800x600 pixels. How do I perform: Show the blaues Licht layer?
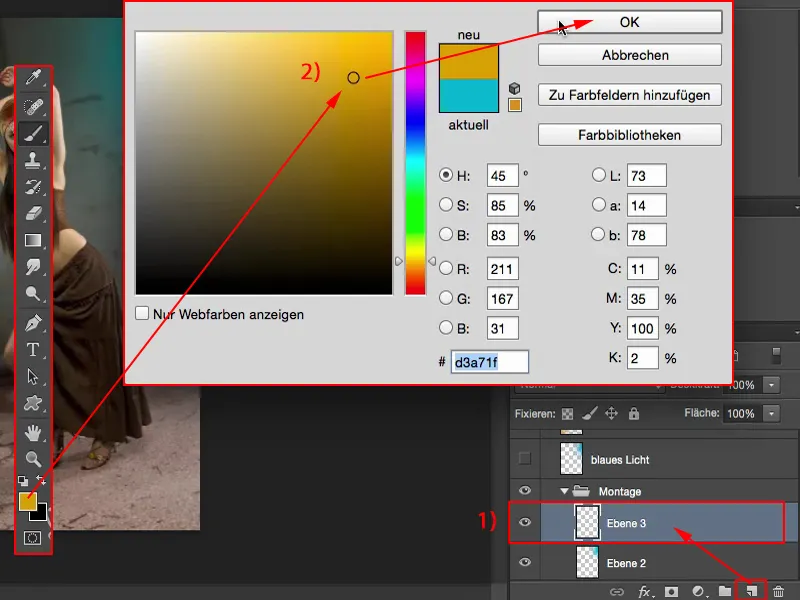coord(524,459)
